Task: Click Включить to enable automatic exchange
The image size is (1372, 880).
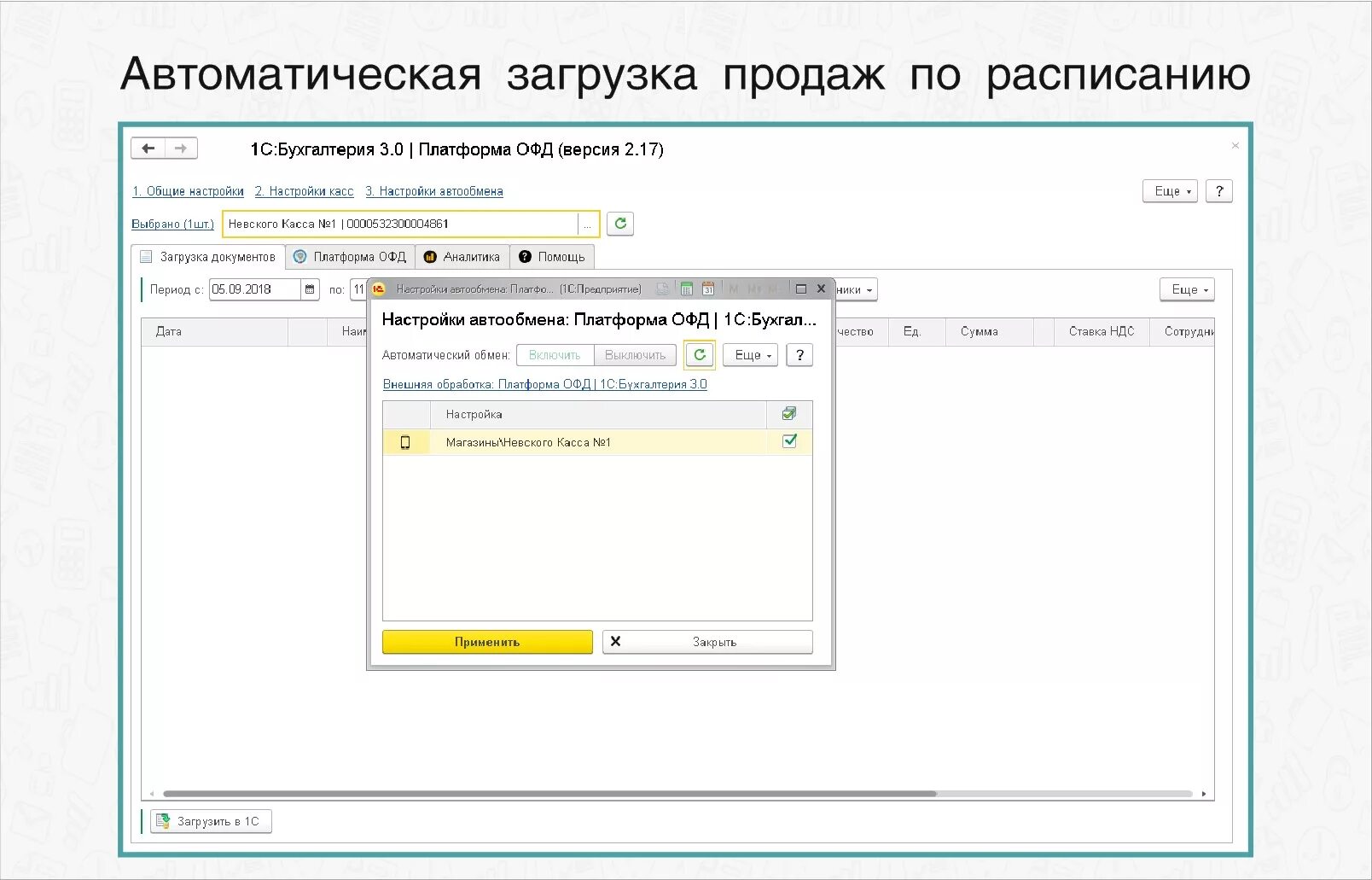Action: pos(555,355)
